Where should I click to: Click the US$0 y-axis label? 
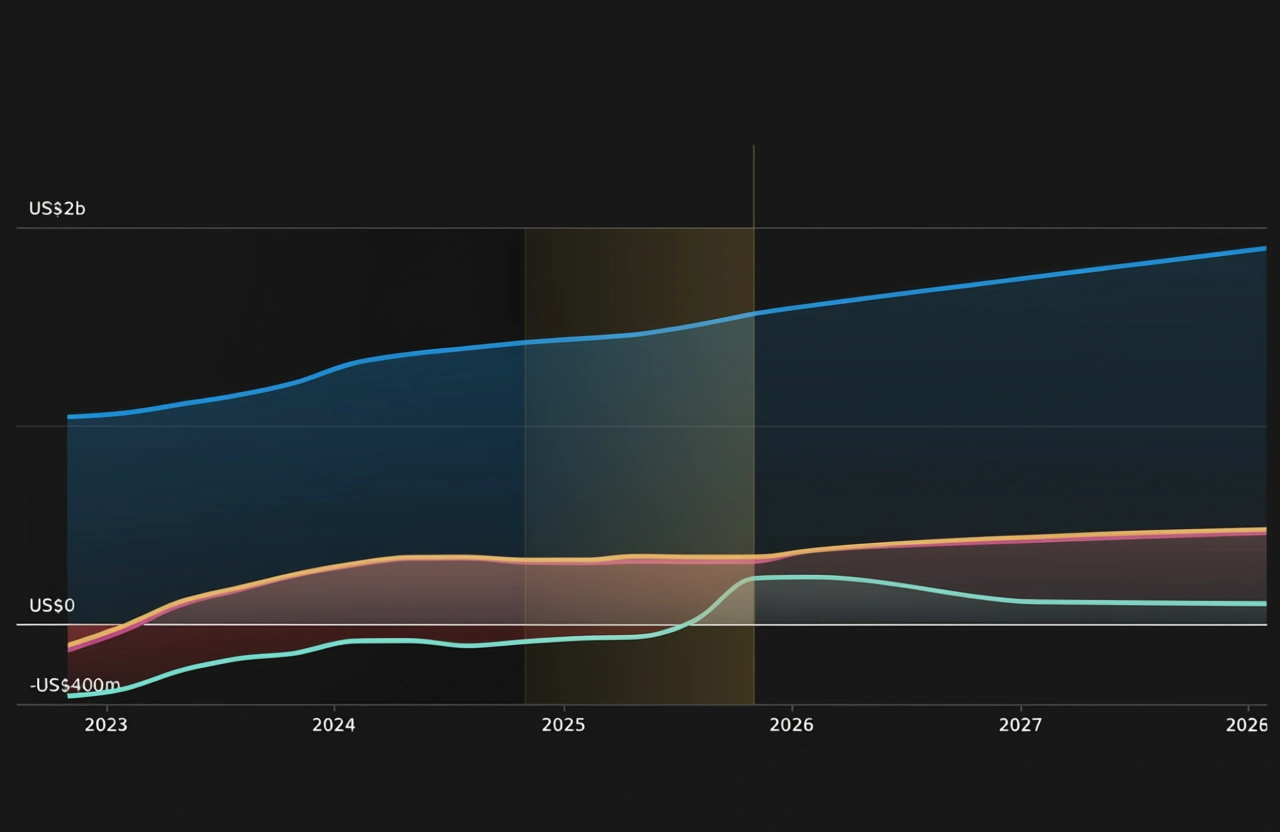click(52, 606)
